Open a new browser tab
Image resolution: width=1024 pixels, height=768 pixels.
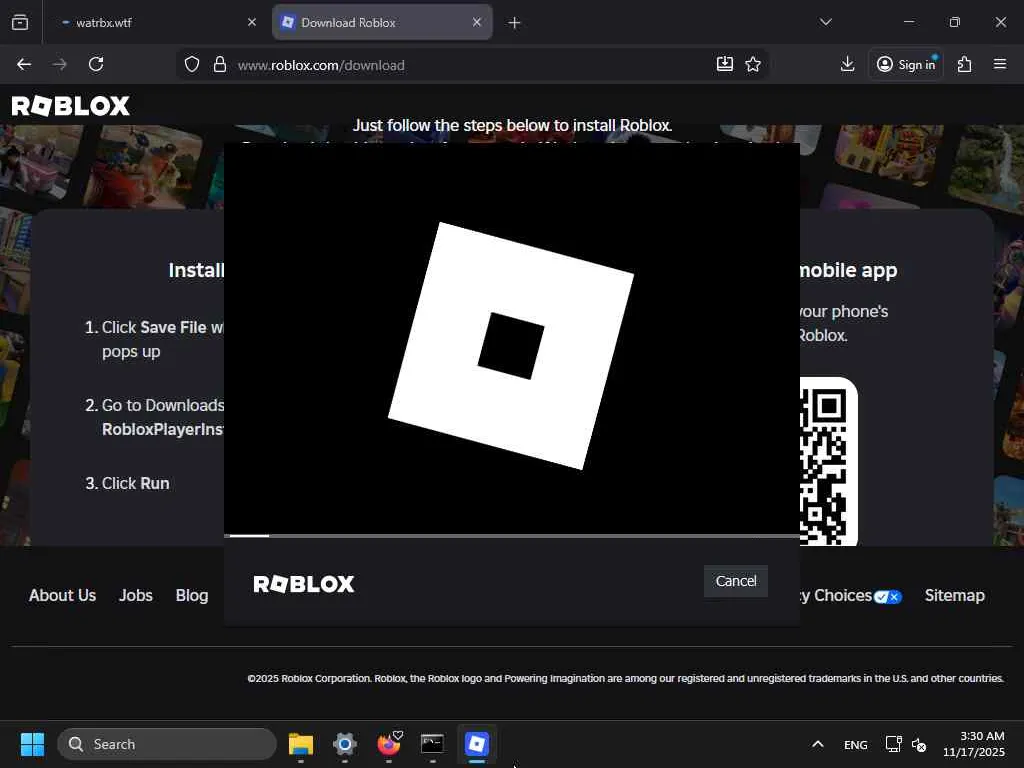click(x=514, y=23)
